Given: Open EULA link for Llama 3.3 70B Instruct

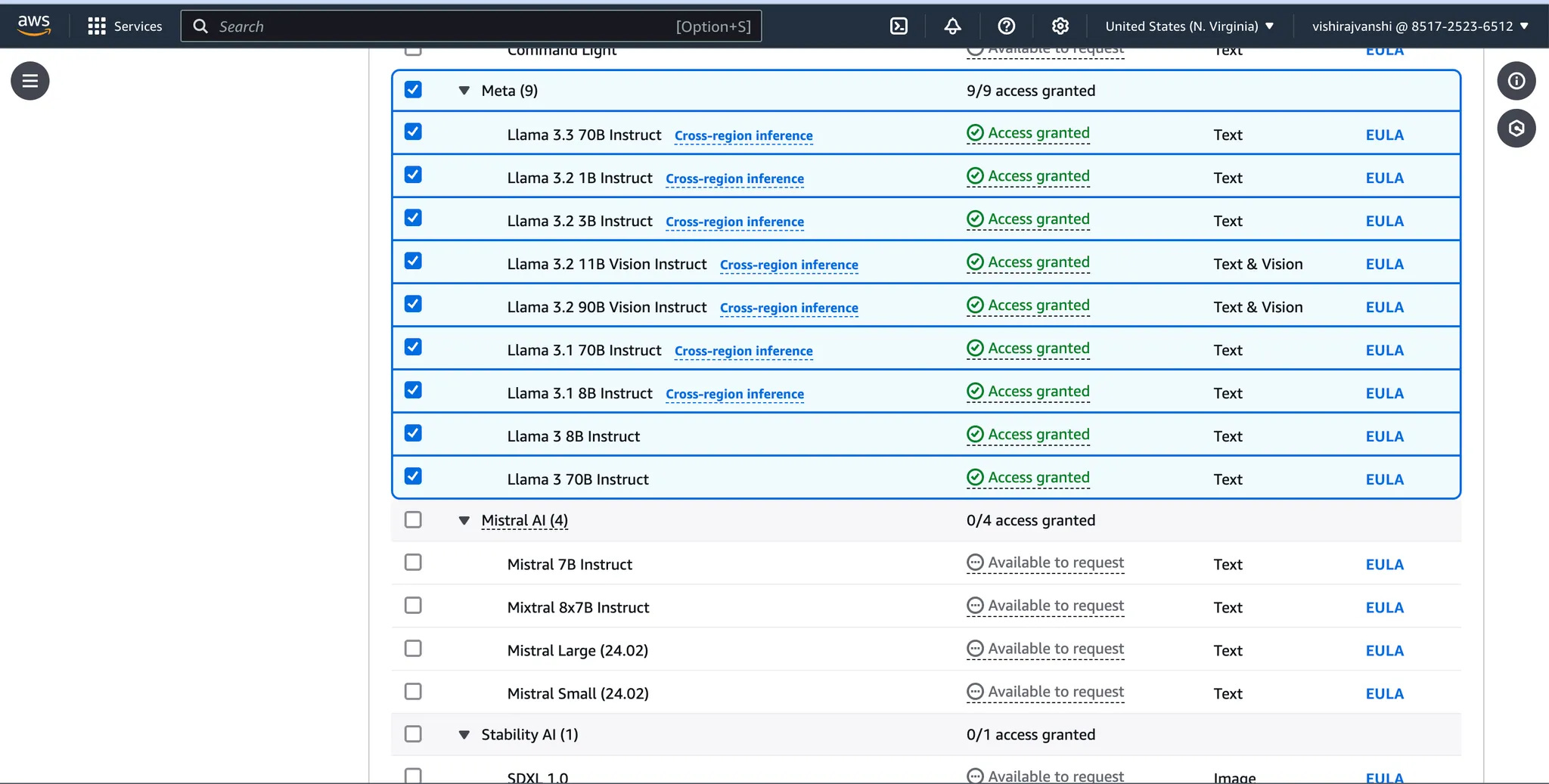Looking at the screenshot, I should 1384,135.
